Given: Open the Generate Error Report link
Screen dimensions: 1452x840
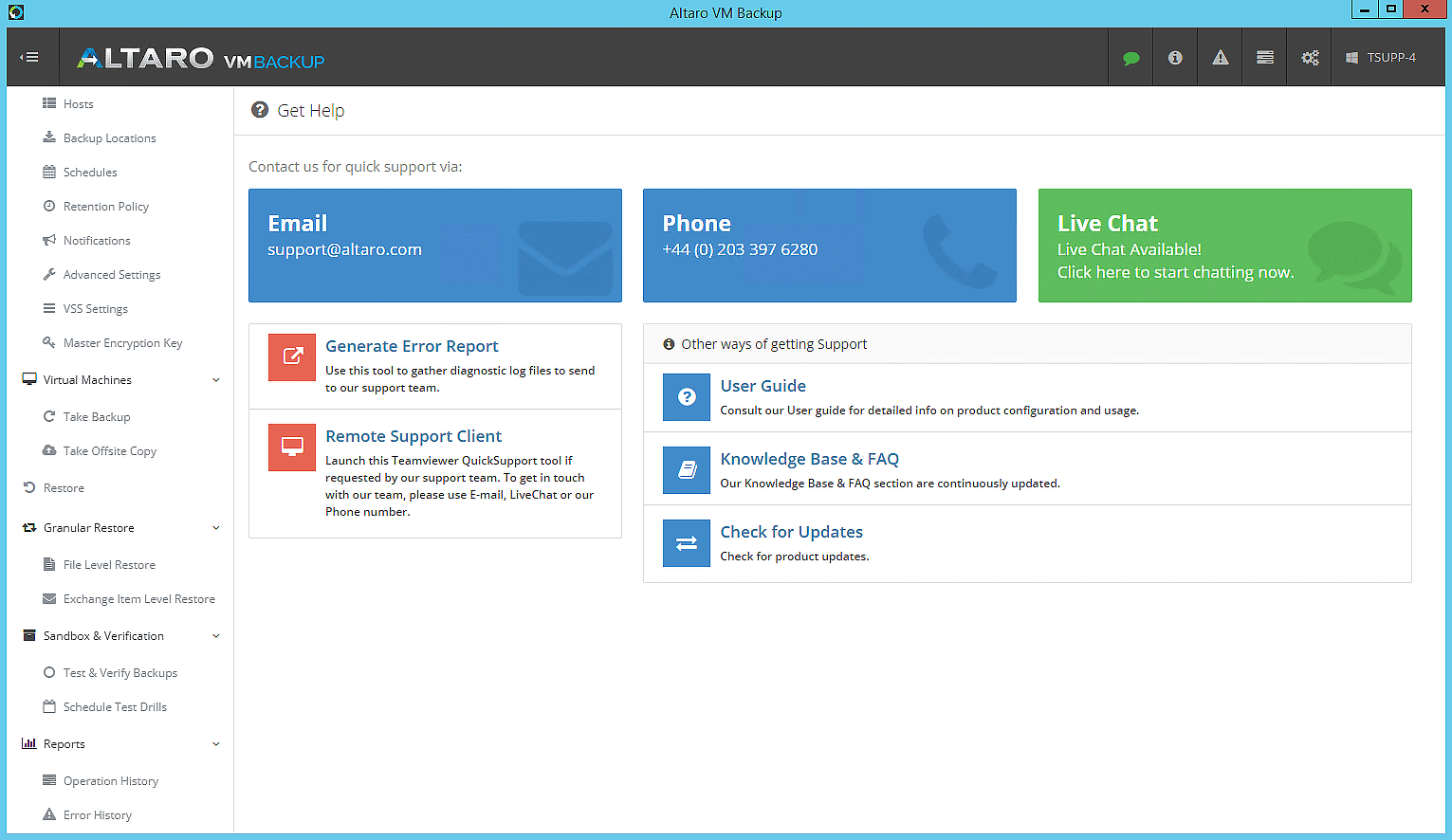Looking at the screenshot, I should coord(412,346).
